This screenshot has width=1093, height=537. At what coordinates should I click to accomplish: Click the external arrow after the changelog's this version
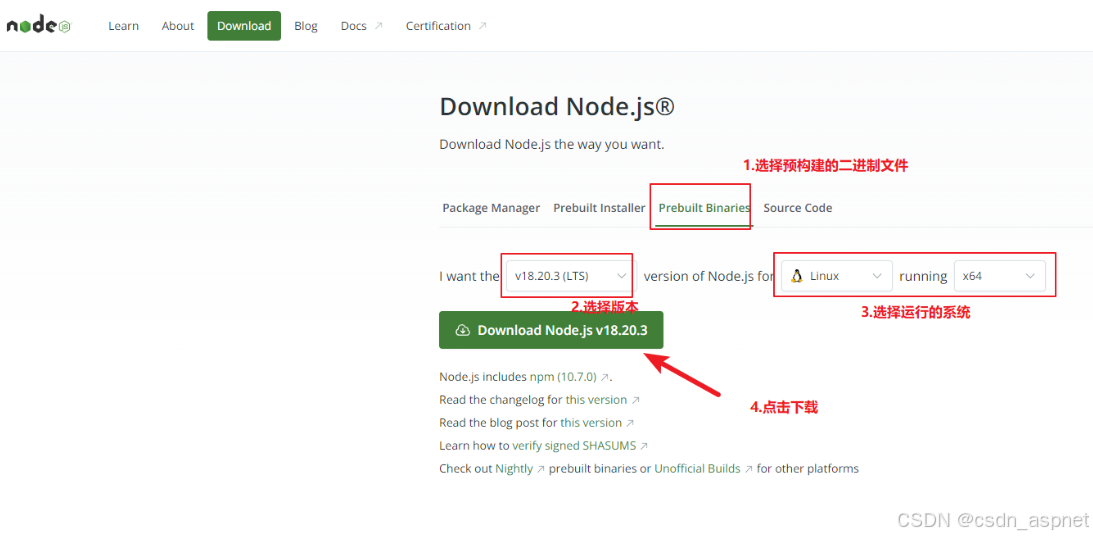(x=635, y=400)
